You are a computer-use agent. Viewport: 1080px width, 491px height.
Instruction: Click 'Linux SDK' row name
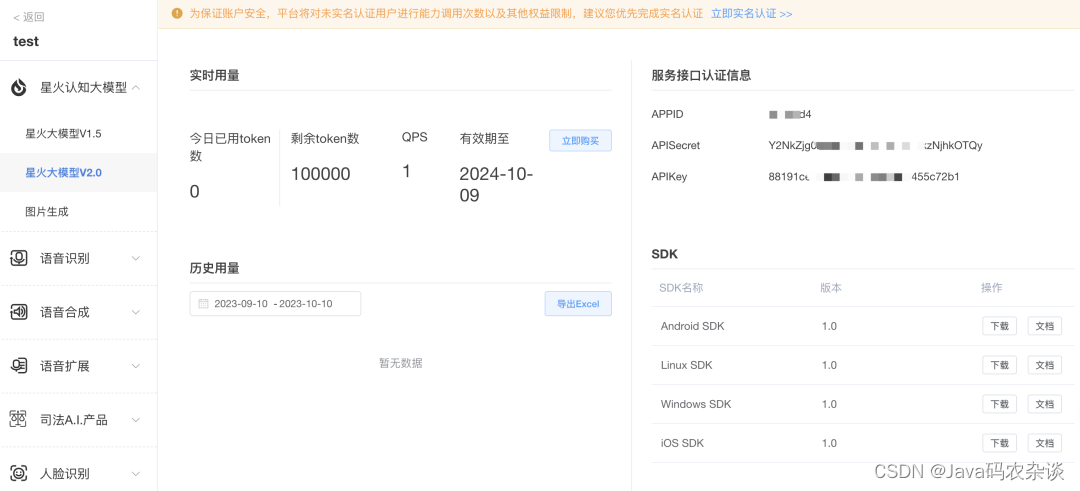pos(686,365)
